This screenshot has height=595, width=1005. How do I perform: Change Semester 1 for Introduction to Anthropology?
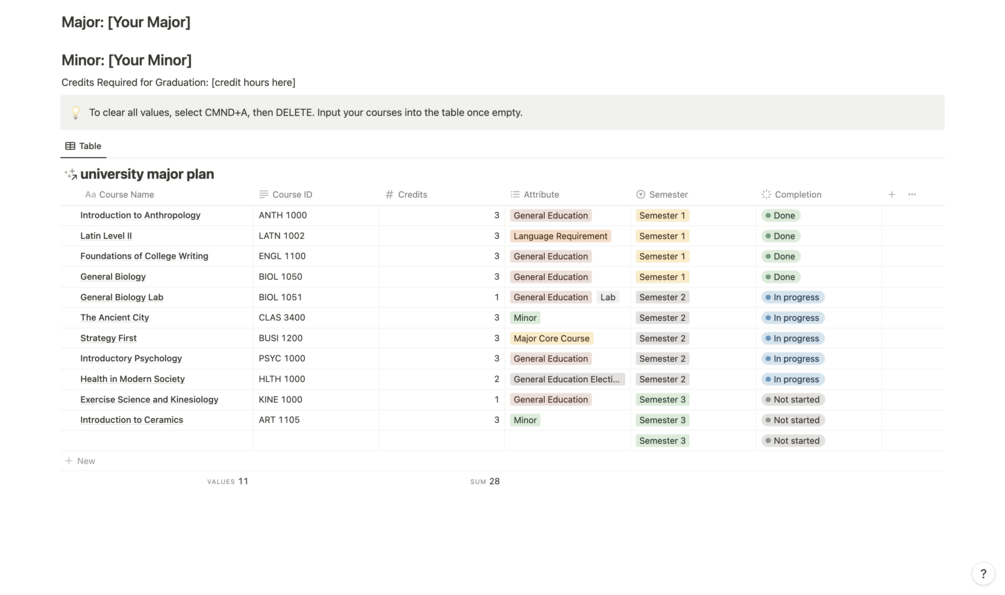pyautogui.click(x=662, y=215)
